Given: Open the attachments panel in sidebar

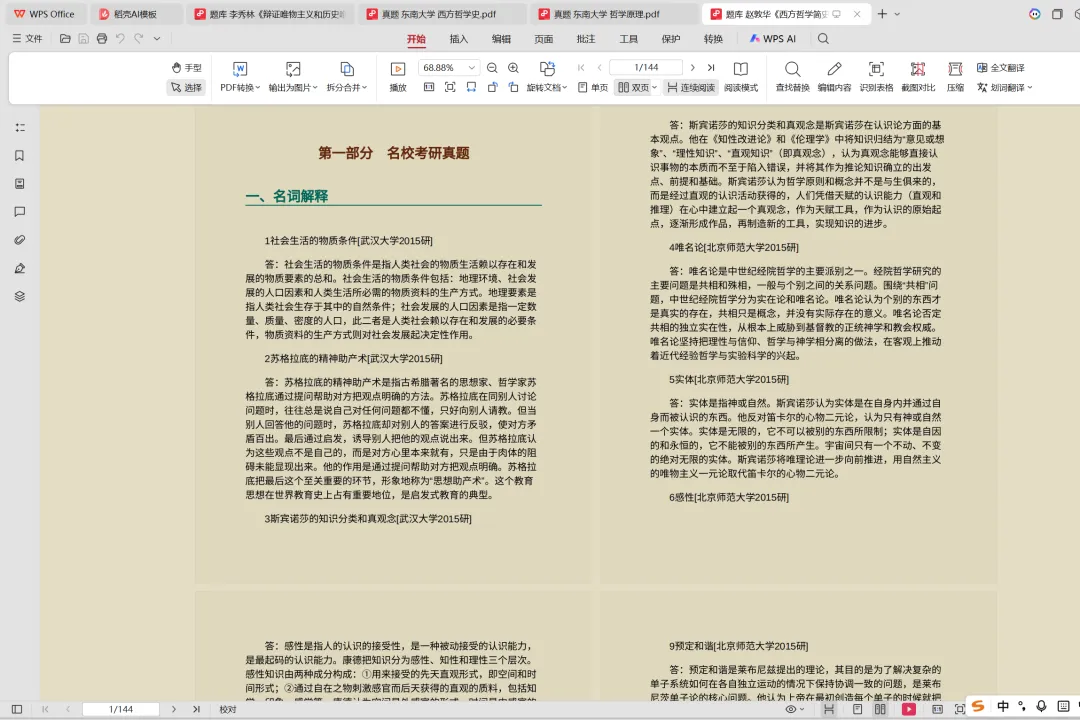Looking at the screenshot, I should point(20,240).
